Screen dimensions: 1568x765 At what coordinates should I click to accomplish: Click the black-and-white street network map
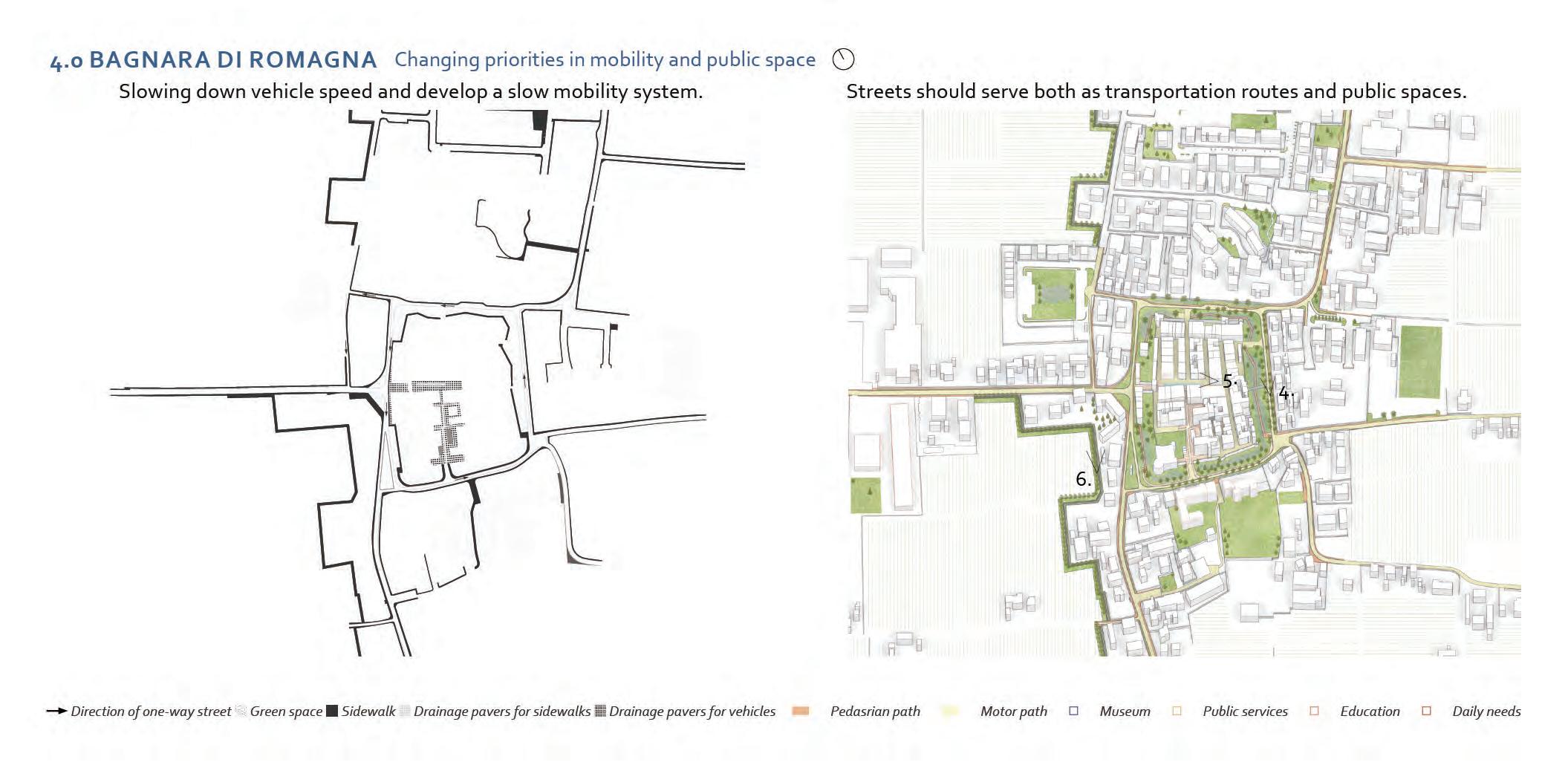pos(428,382)
